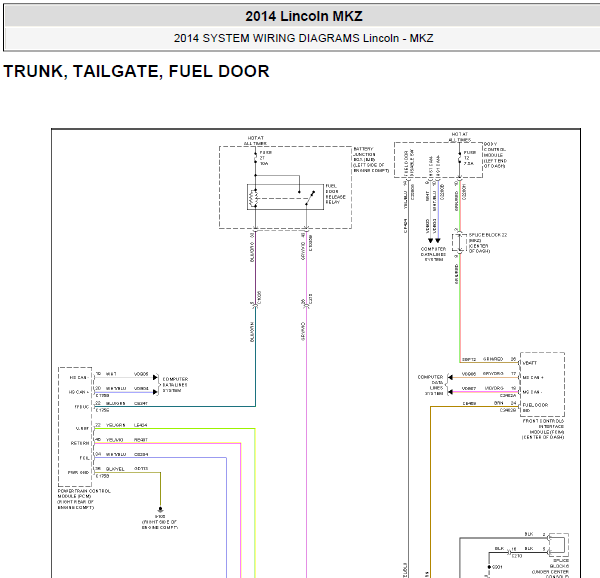
Task: Click the relay switch contact symbol
Action: tap(310, 198)
